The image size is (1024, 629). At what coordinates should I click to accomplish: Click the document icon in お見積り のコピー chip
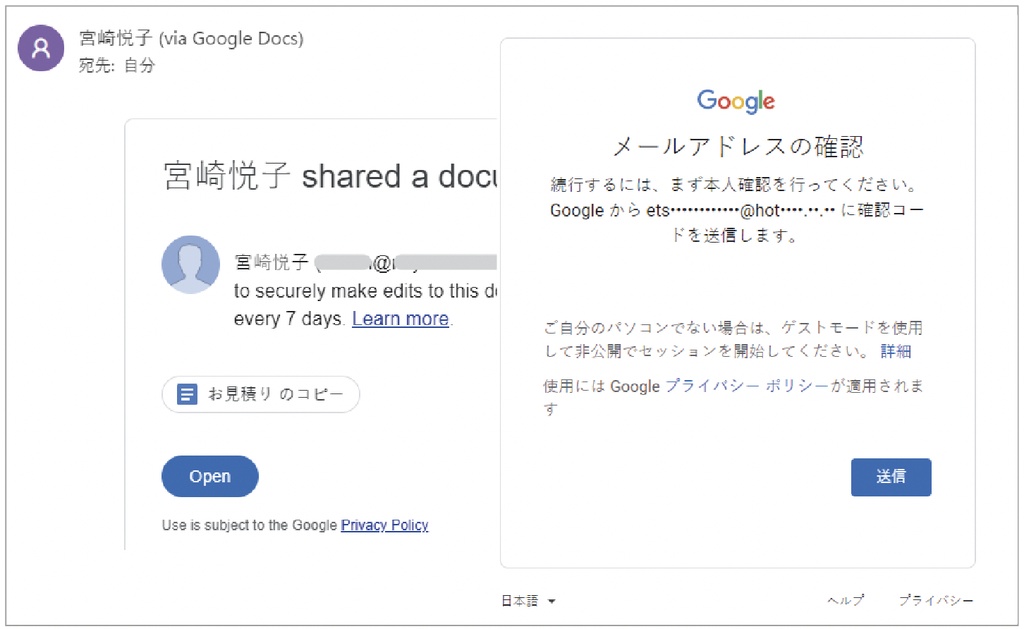pyautogui.click(x=187, y=394)
